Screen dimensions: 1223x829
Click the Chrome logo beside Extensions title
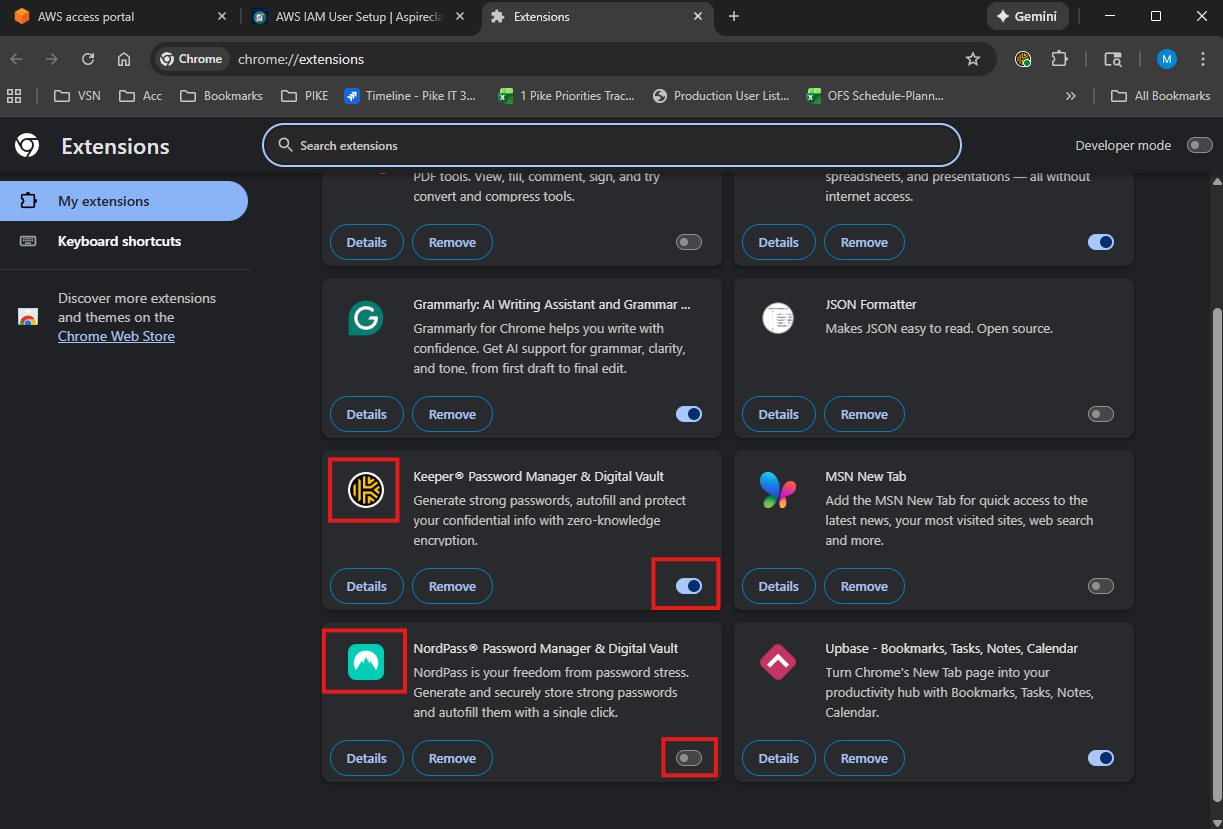coord(27,146)
